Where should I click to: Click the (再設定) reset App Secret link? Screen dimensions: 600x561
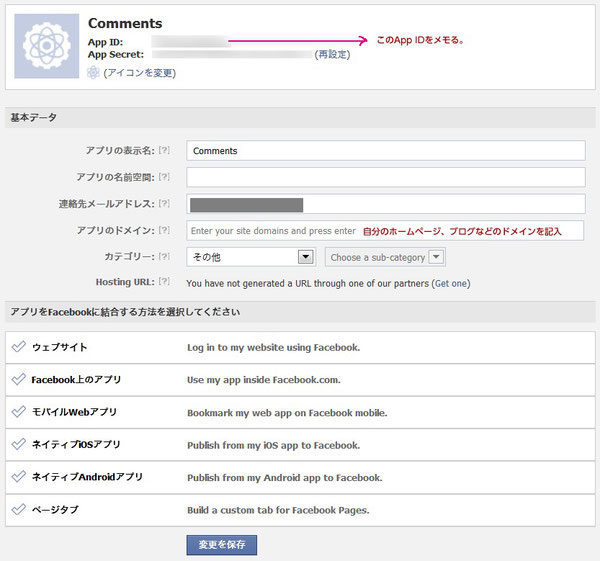[332, 55]
